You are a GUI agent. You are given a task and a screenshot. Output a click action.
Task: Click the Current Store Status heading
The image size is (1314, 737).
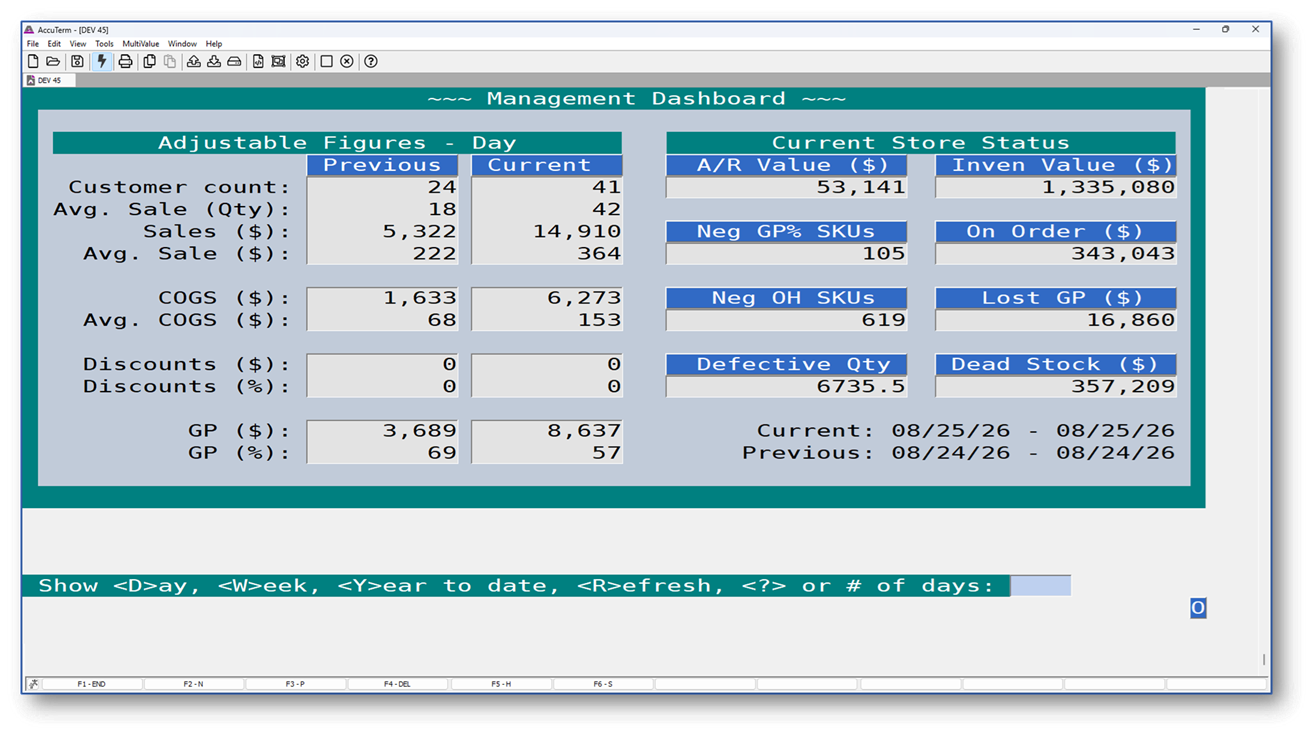click(921, 143)
